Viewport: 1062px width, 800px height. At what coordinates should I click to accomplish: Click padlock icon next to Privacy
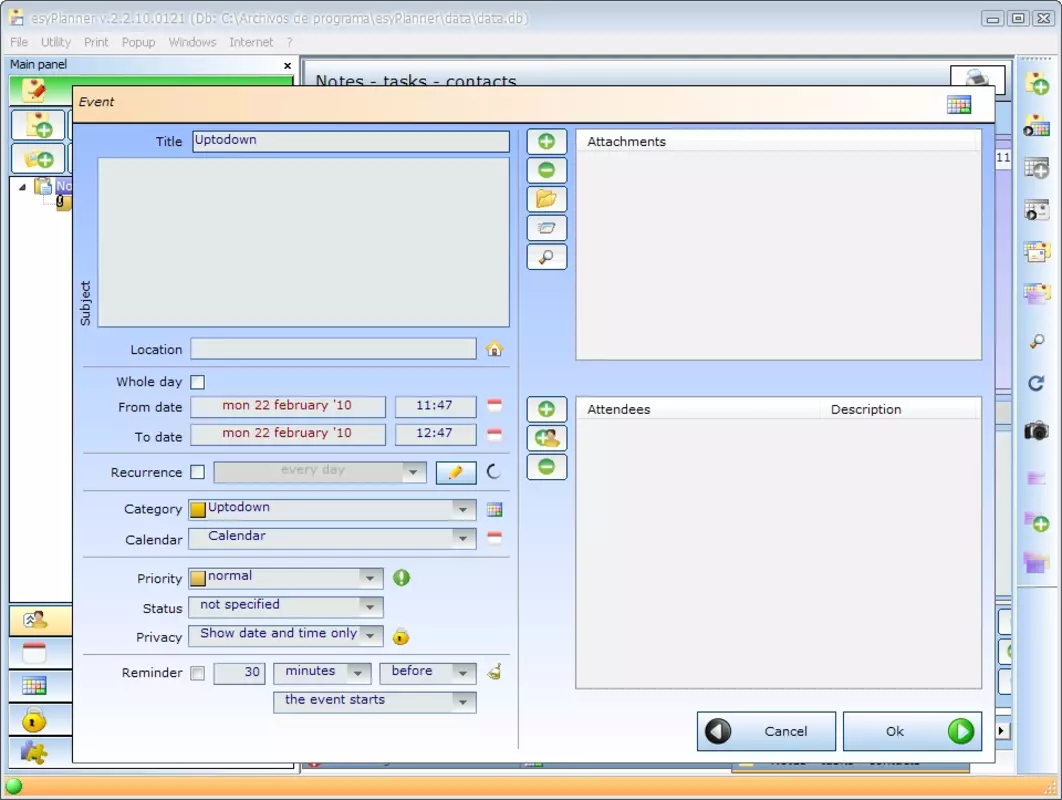pyautogui.click(x=401, y=636)
